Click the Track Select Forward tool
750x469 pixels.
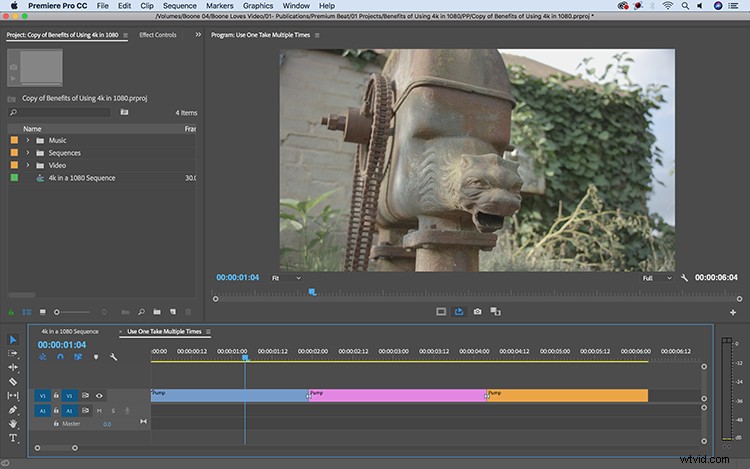click(13, 353)
